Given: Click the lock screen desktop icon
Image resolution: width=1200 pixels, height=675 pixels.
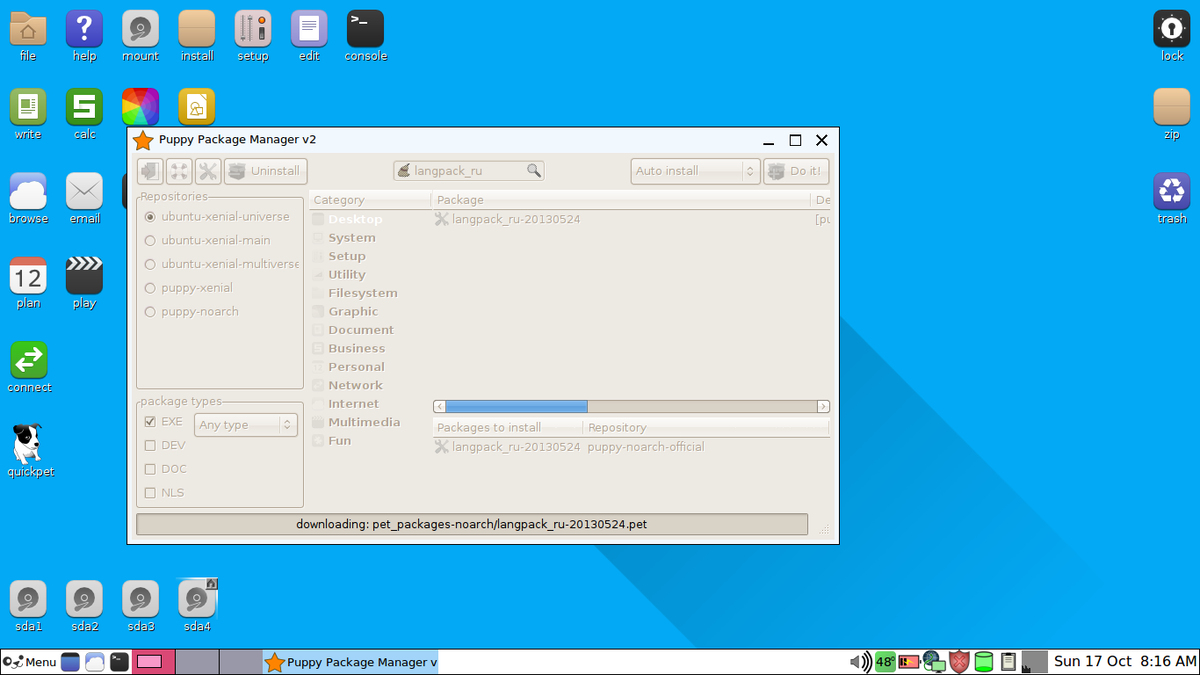Looking at the screenshot, I should 1172,36.
